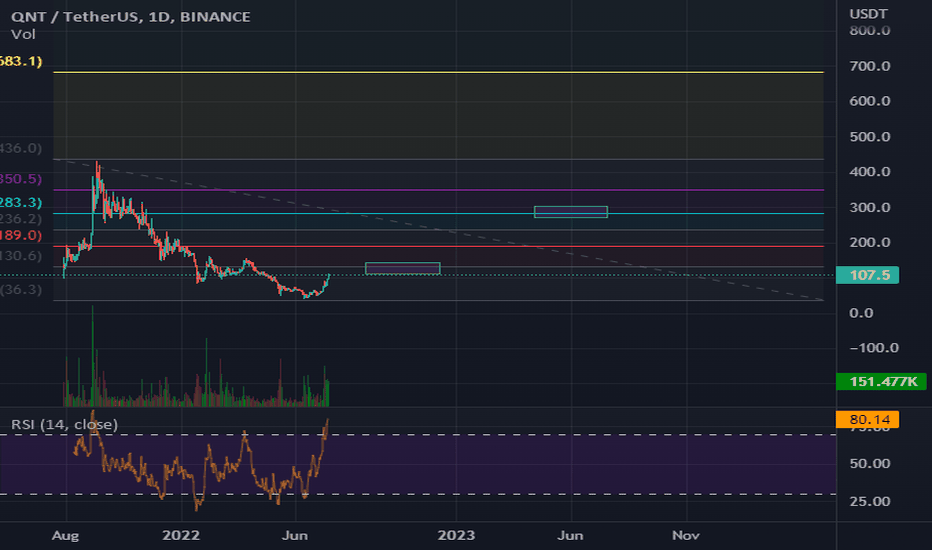Click the 500.0 price axis label
Viewport: 932px width, 550px height.
pyautogui.click(x=870, y=137)
